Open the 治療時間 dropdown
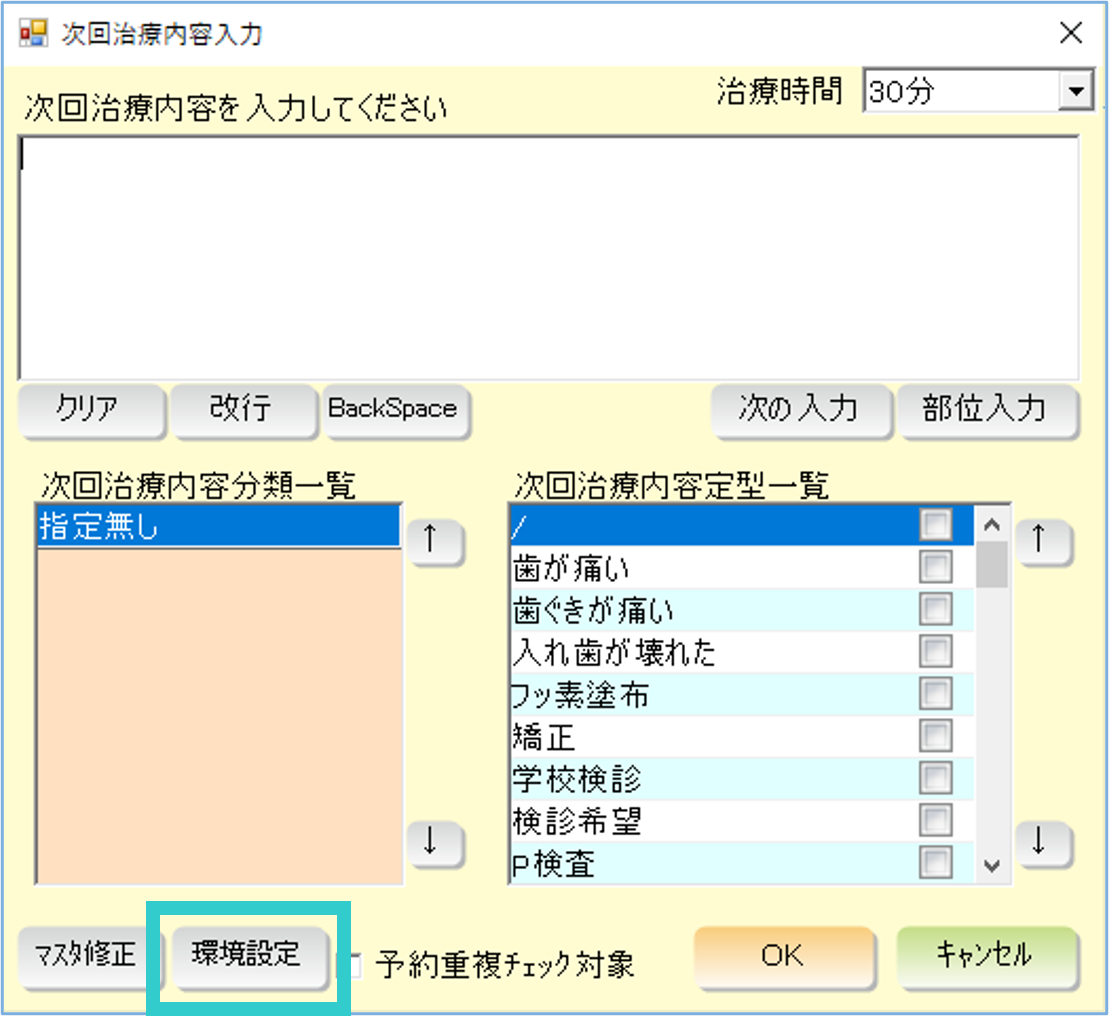This screenshot has width=1109, height=1016. coord(1075,93)
